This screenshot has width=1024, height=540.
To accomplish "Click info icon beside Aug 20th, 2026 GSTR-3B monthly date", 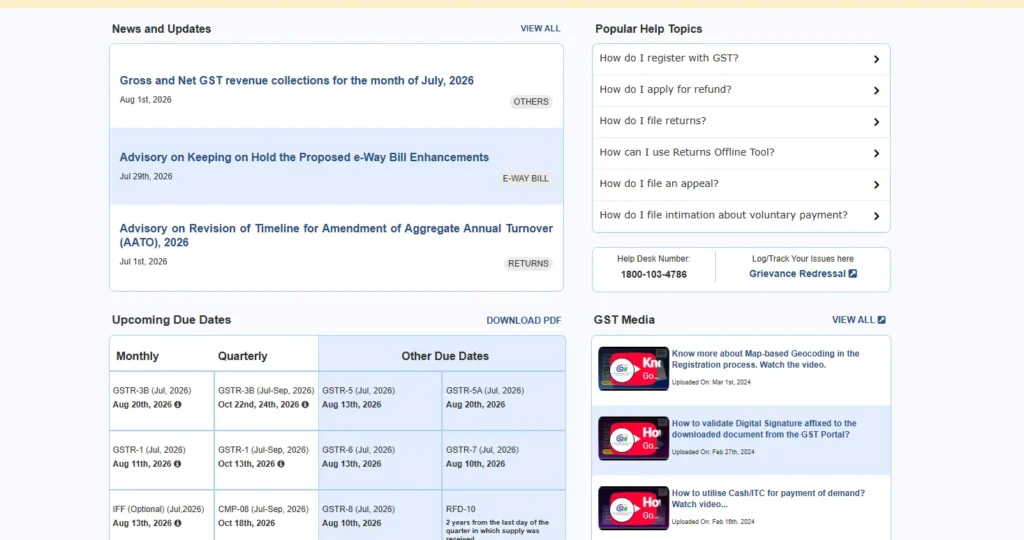I will [x=178, y=405].
